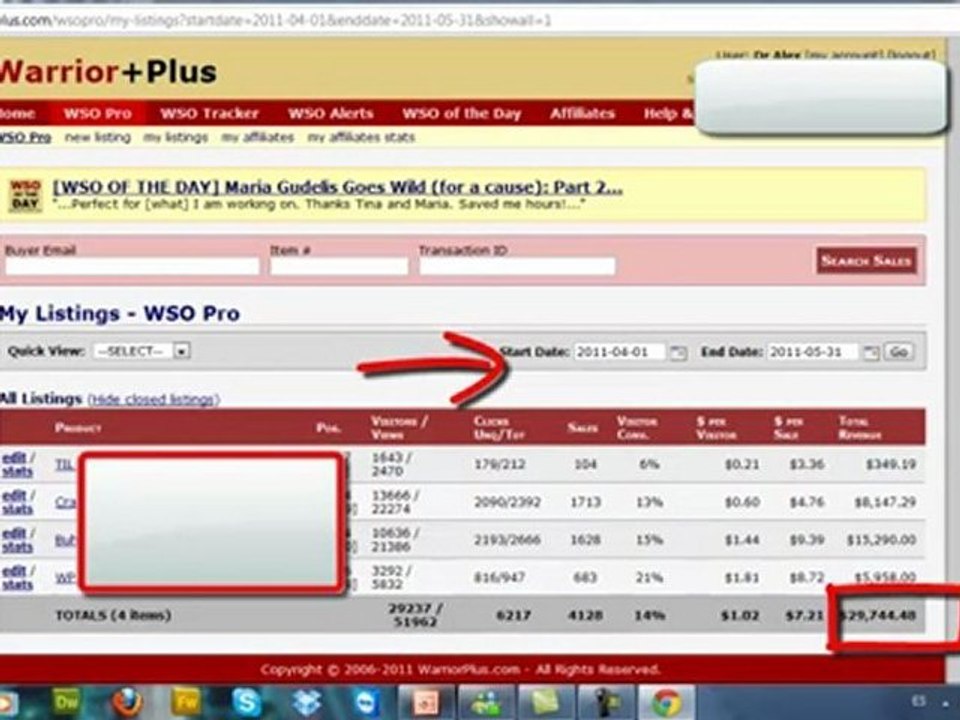Click the edit link in the 816/947 clicks row
The height and width of the screenshot is (720, 960).
(15, 571)
